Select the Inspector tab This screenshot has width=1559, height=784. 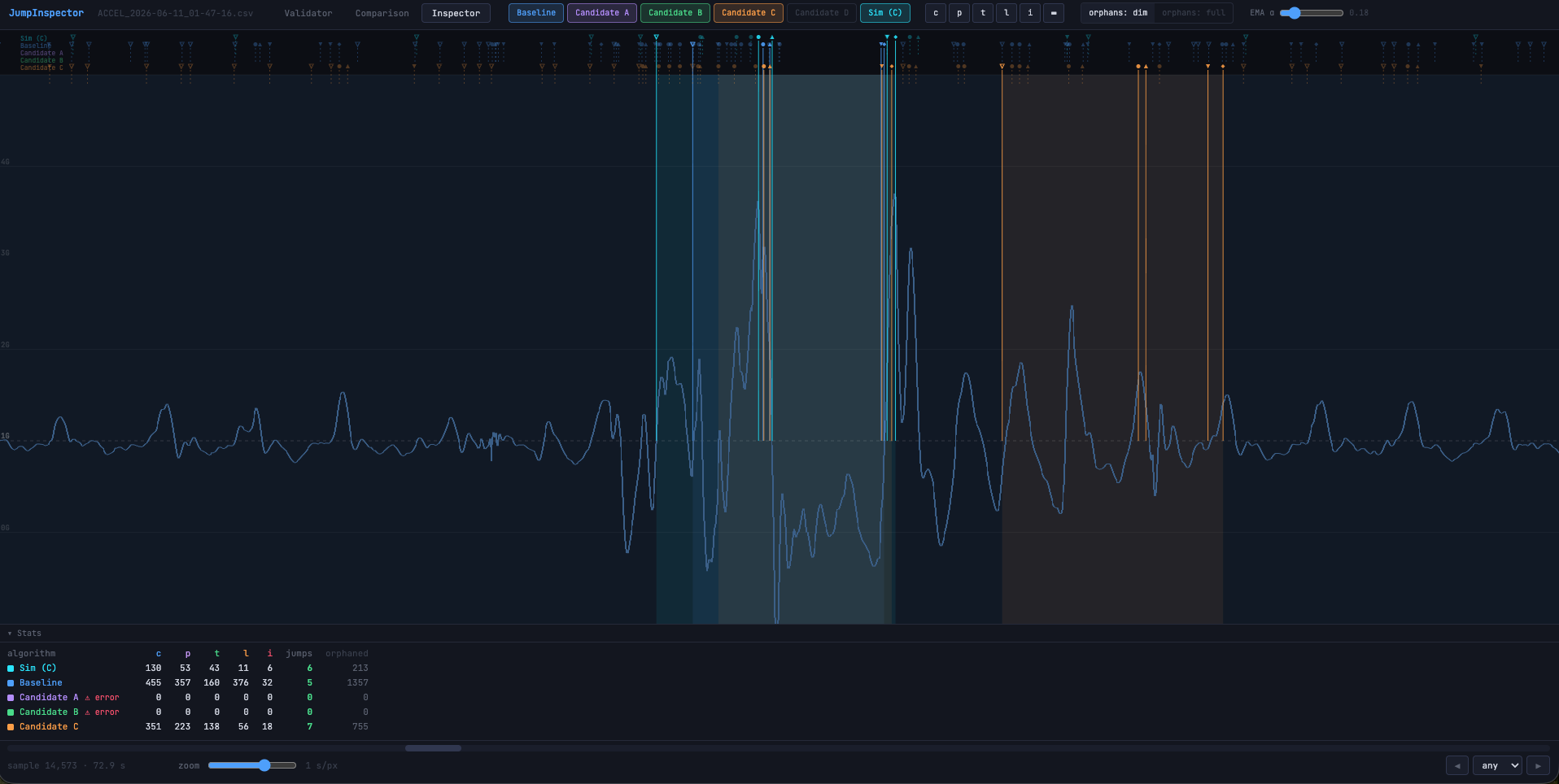coord(456,13)
